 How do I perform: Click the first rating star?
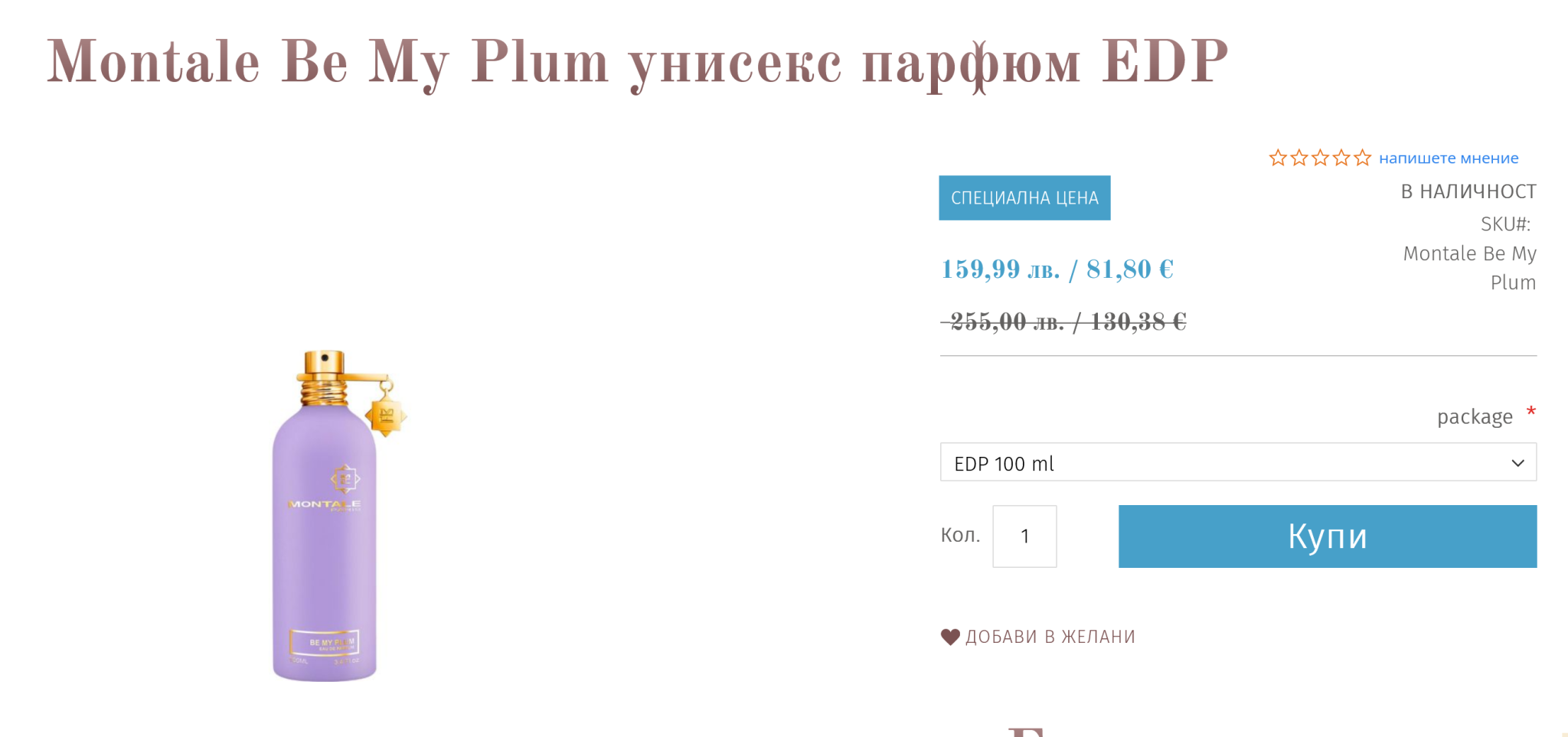point(1278,158)
